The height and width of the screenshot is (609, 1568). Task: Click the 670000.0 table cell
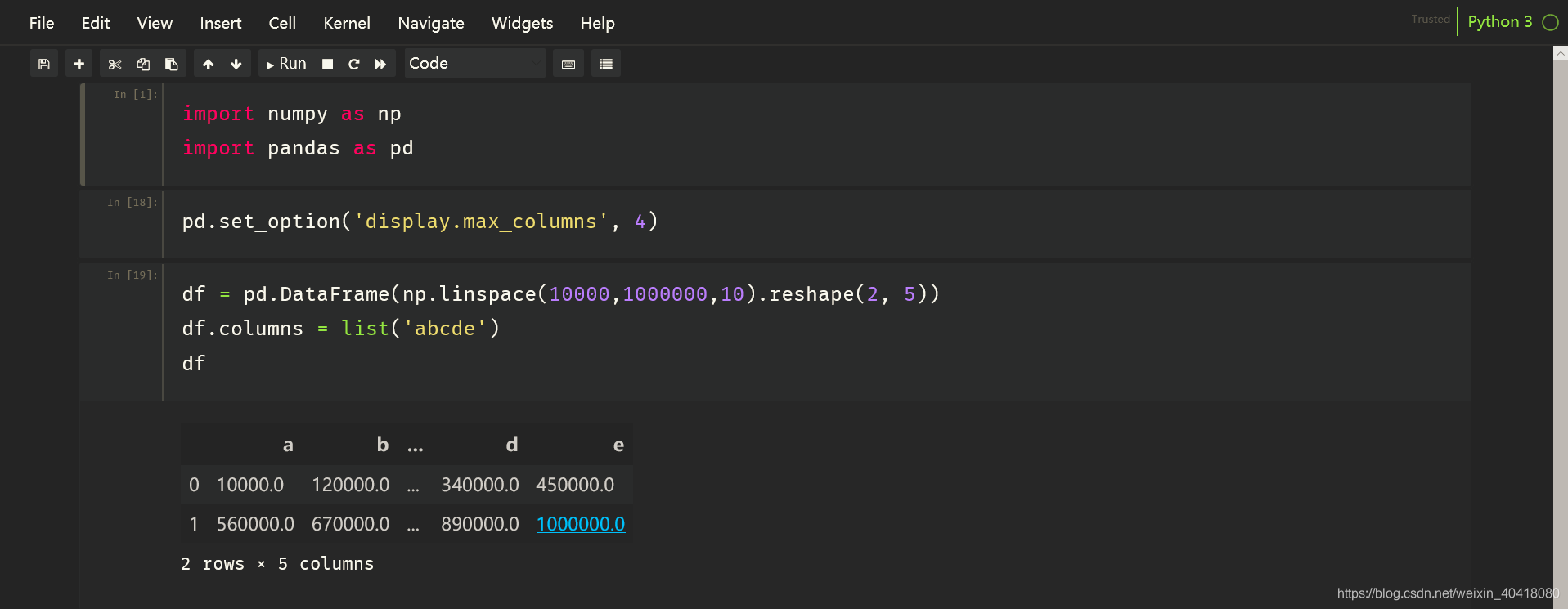[x=351, y=524]
